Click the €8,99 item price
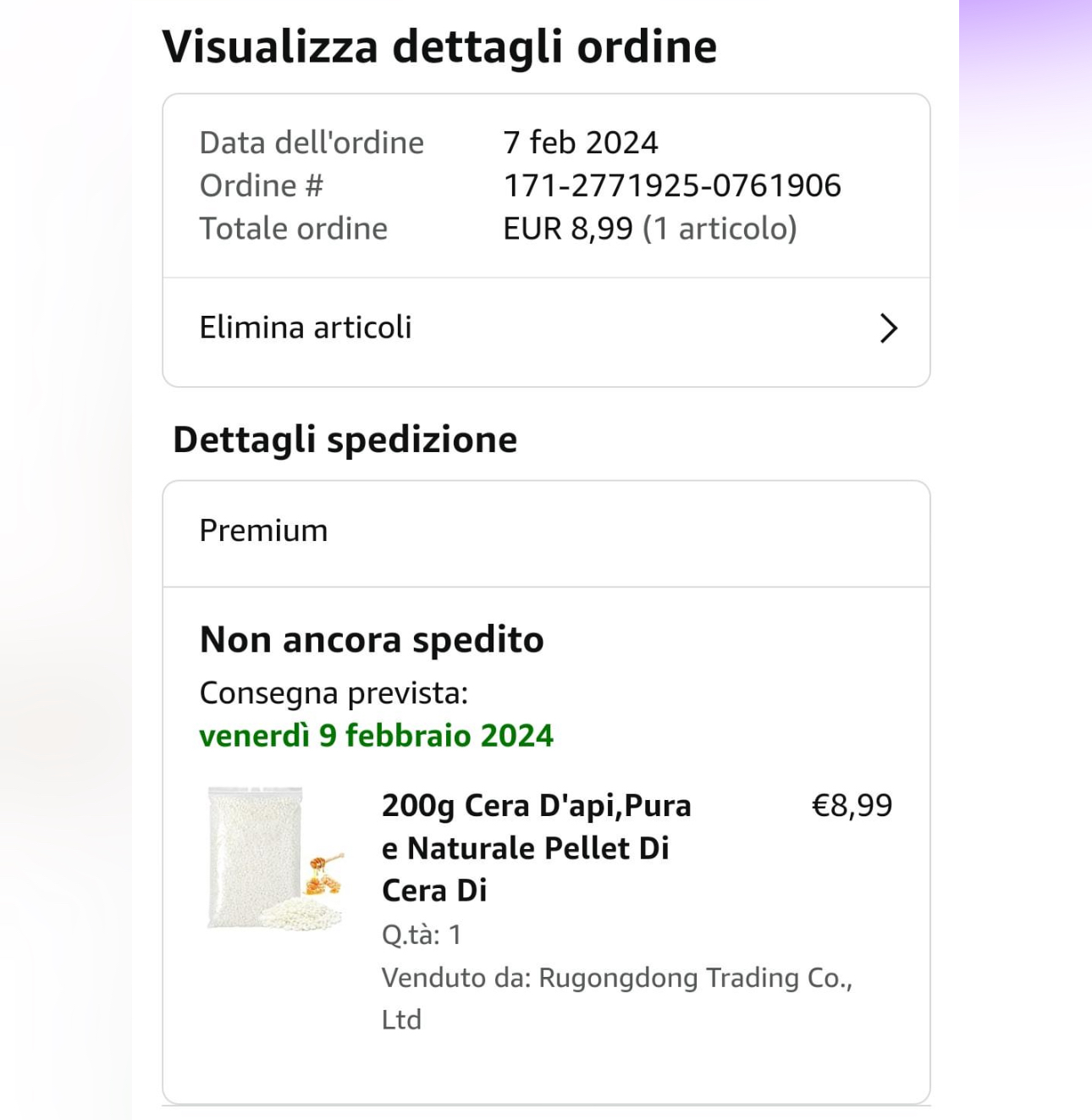The height and width of the screenshot is (1120, 1092). (x=852, y=805)
